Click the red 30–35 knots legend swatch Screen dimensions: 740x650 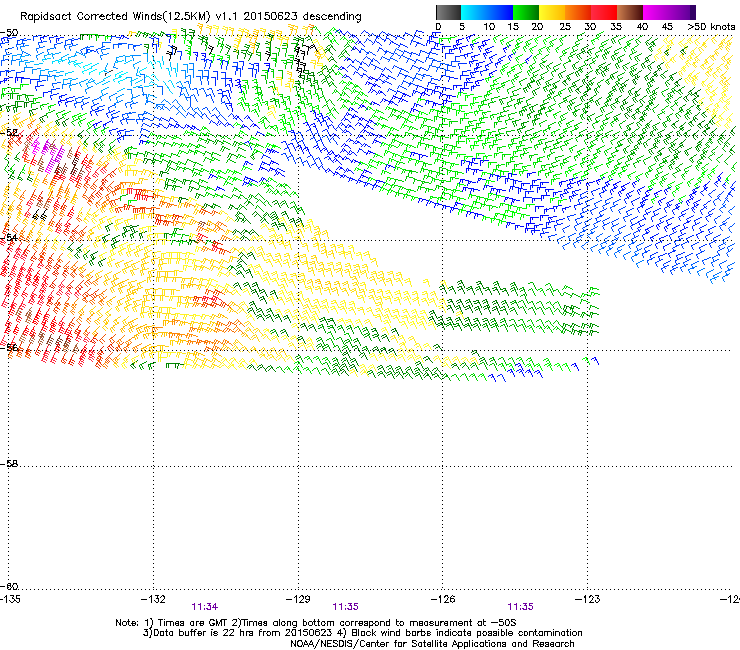(604, 12)
